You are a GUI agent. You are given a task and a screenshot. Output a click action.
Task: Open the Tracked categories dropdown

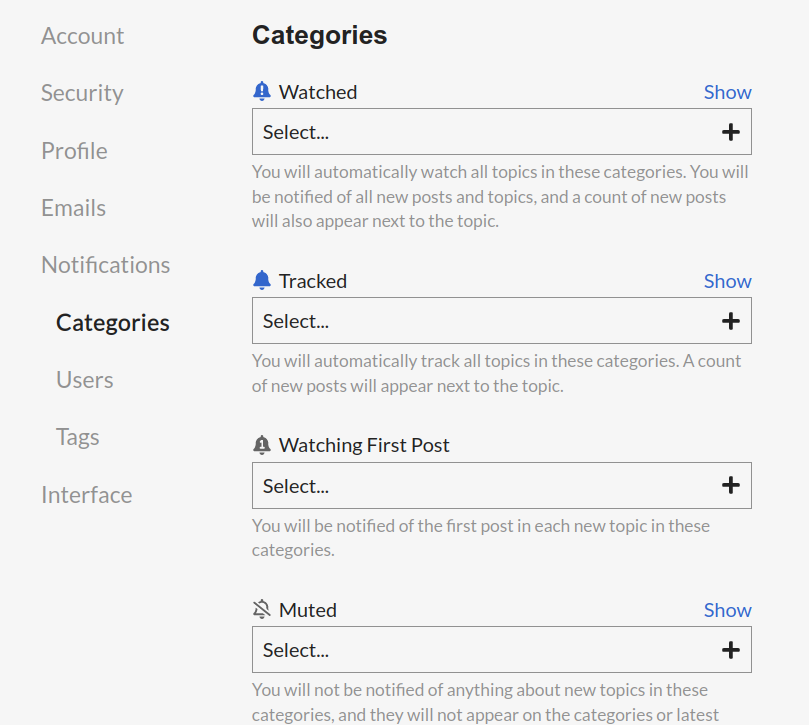tap(501, 320)
